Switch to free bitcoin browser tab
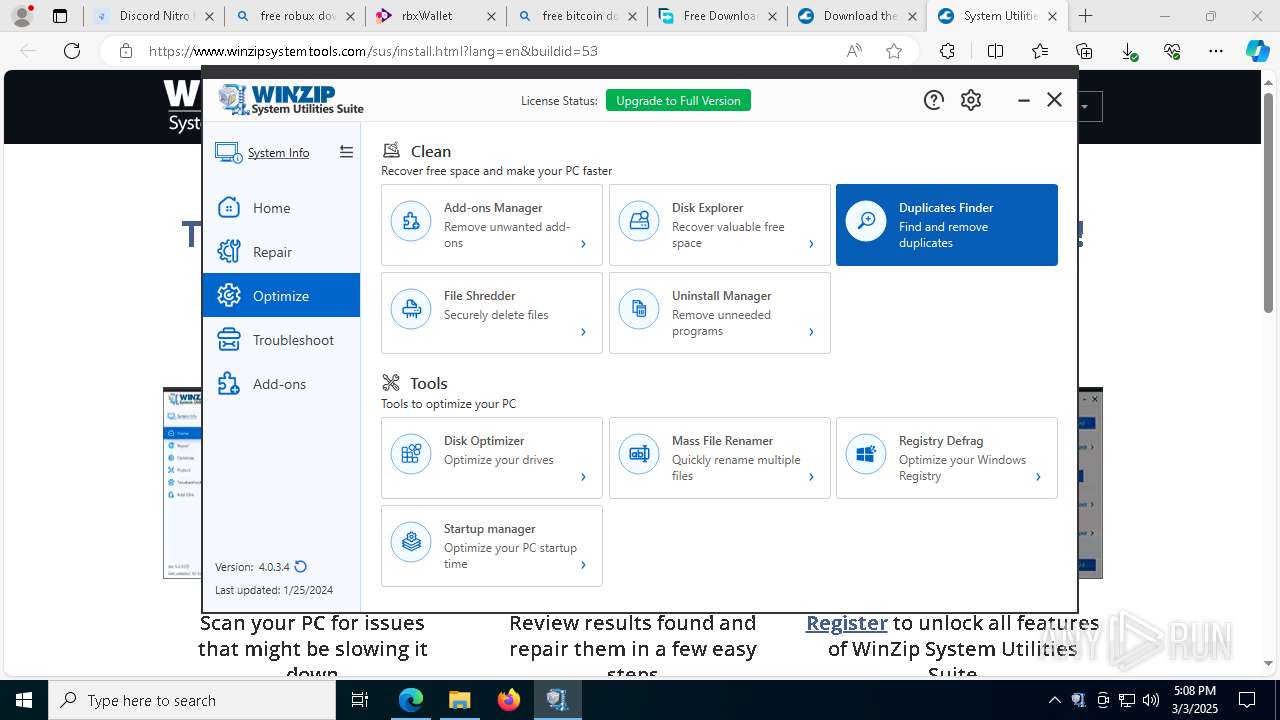This screenshot has height=720, width=1280. point(575,16)
